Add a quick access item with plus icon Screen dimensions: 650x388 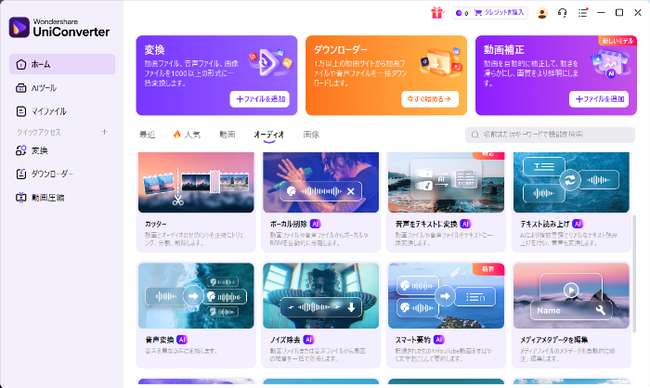(104, 132)
